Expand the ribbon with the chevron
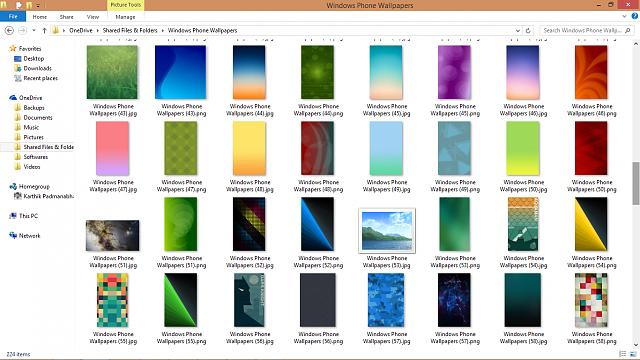This screenshot has width=640, height=360. (624, 16)
